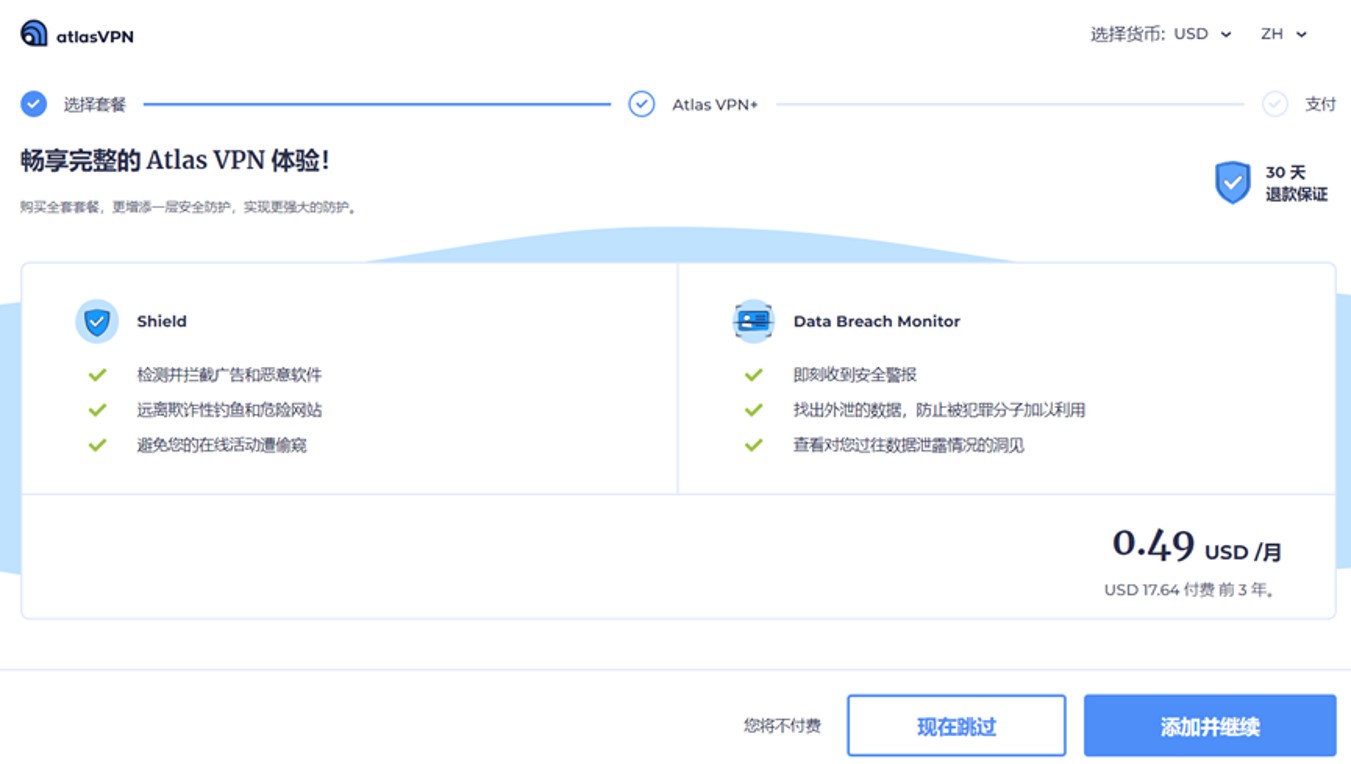Click the 现在跳过 button
Screen dimensions: 1351x764
click(956, 726)
